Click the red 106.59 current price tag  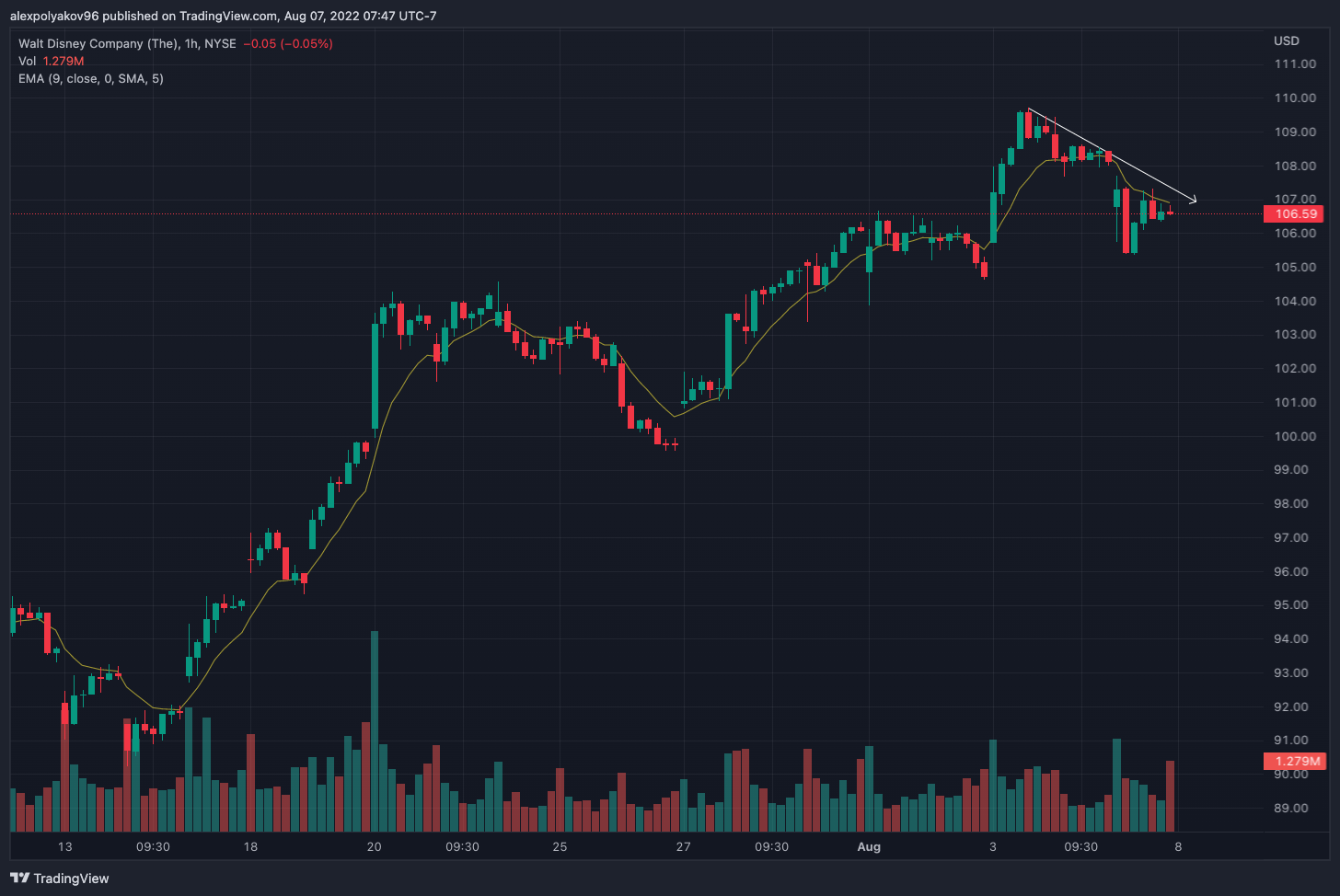pyautogui.click(x=1293, y=213)
